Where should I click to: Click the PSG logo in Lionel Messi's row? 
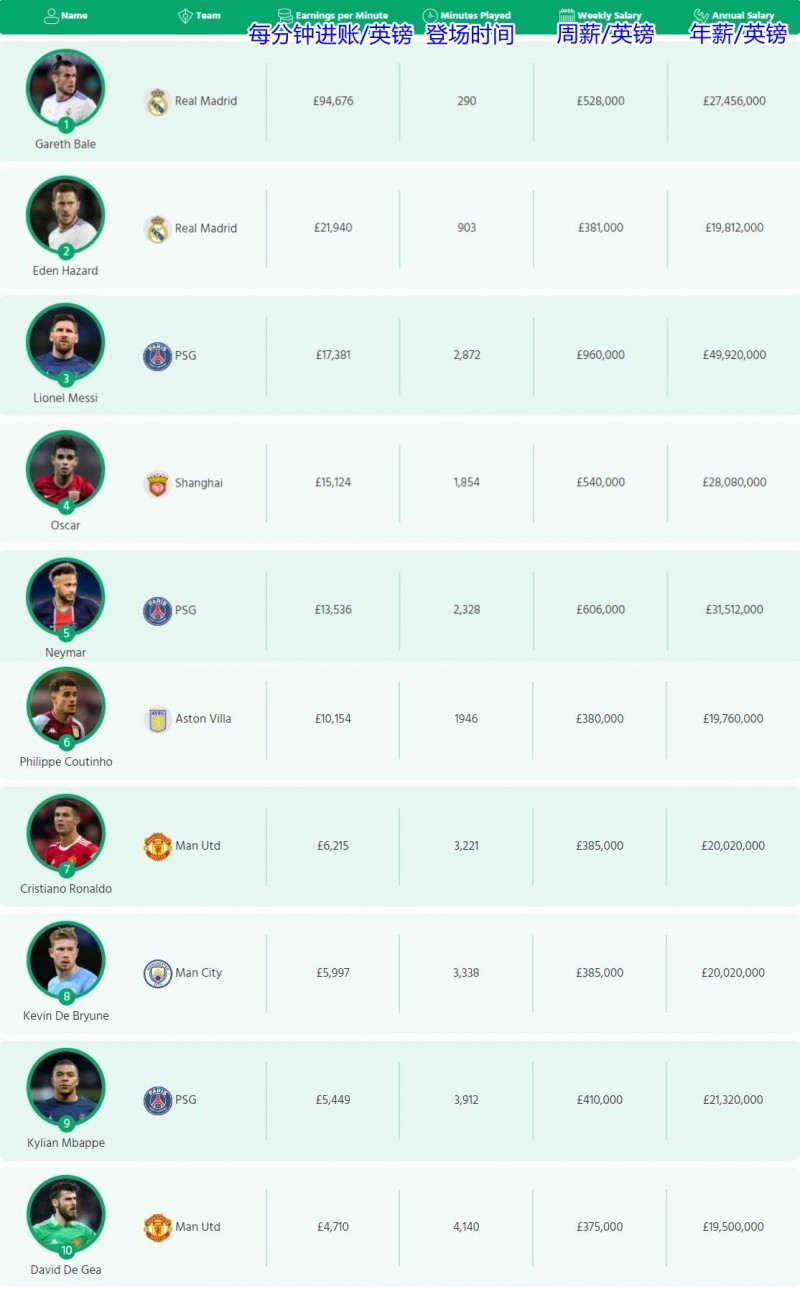[x=157, y=356]
